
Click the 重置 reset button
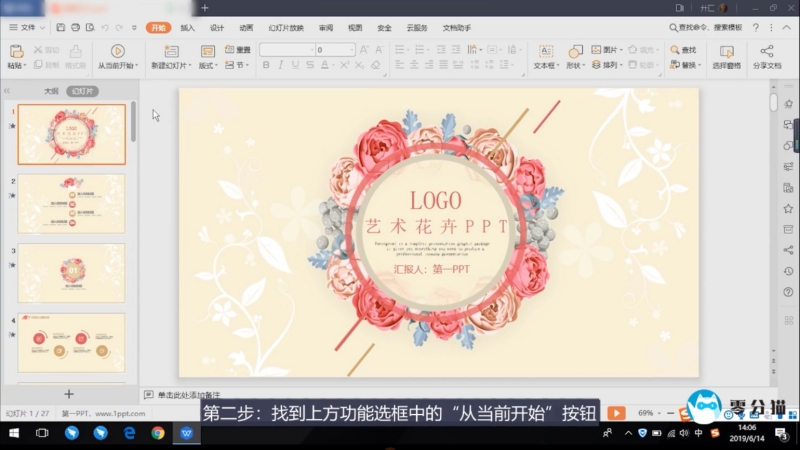pos(238,49)
